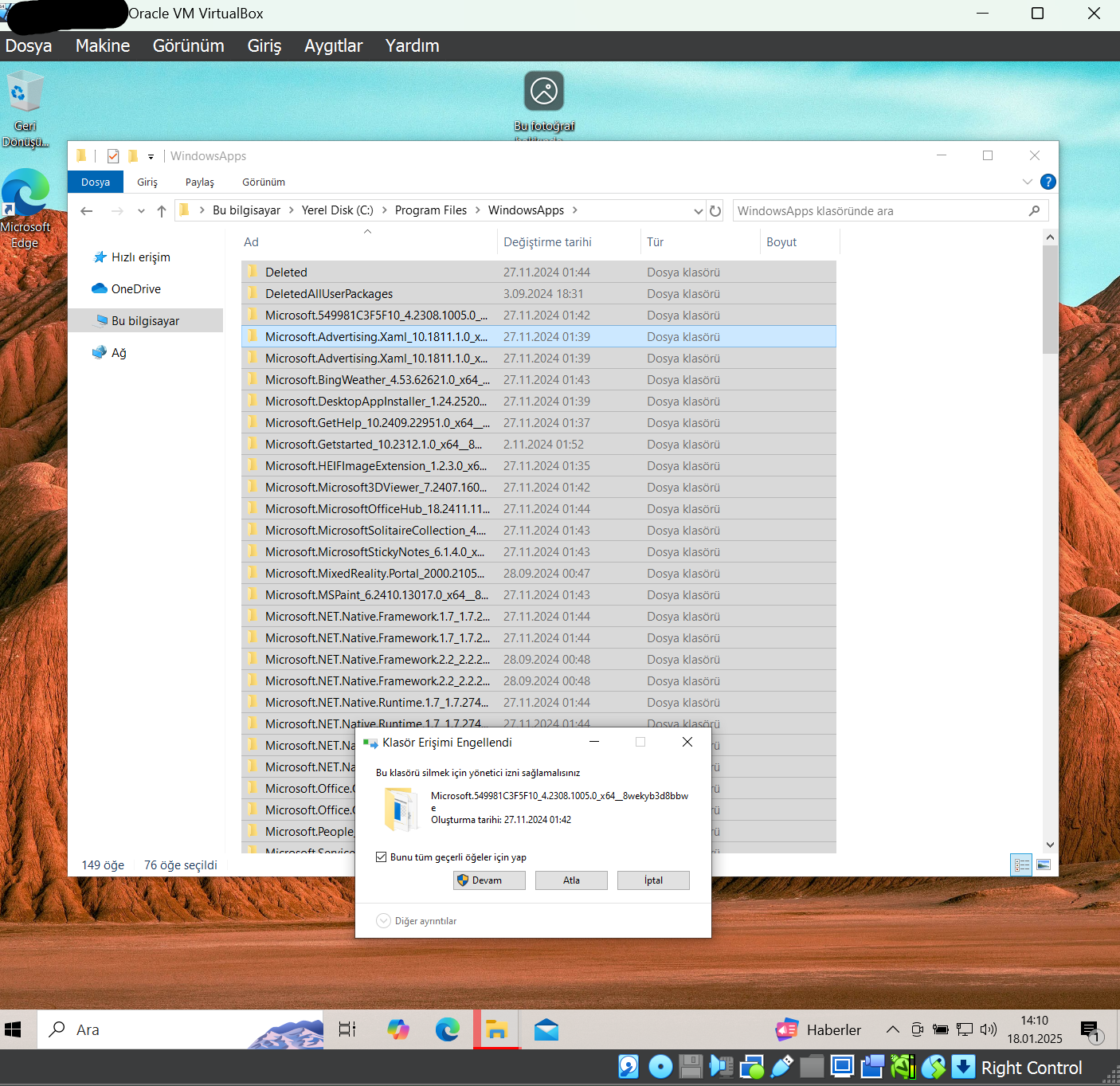This screenshot has height=1086, width=1120.
Task: Click the Explorer back navigation arrow
Action: (87, 211)
